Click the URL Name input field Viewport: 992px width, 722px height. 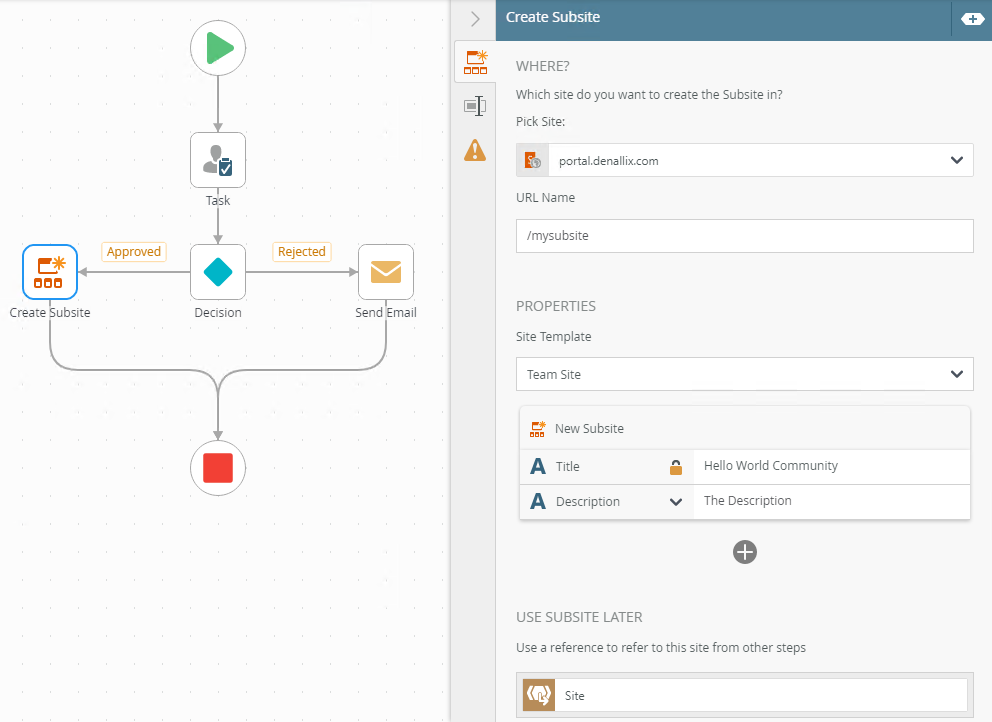pyautogui.click(x=744, y=236)
